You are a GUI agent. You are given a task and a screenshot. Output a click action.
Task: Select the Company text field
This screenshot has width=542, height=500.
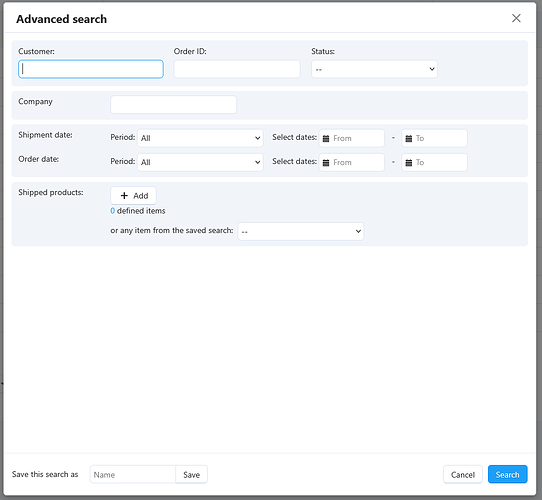pos(174,104)
